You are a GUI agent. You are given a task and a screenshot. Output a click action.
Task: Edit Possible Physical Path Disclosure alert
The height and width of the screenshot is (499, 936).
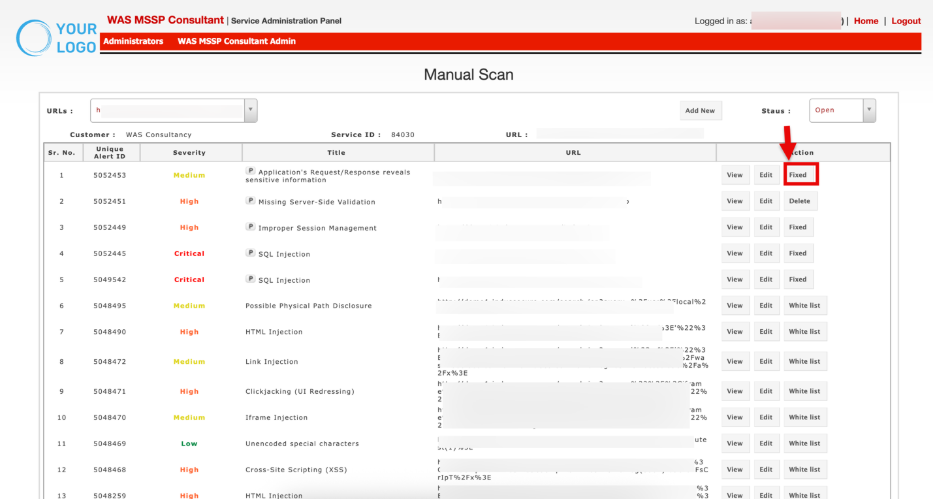[766, 306]
